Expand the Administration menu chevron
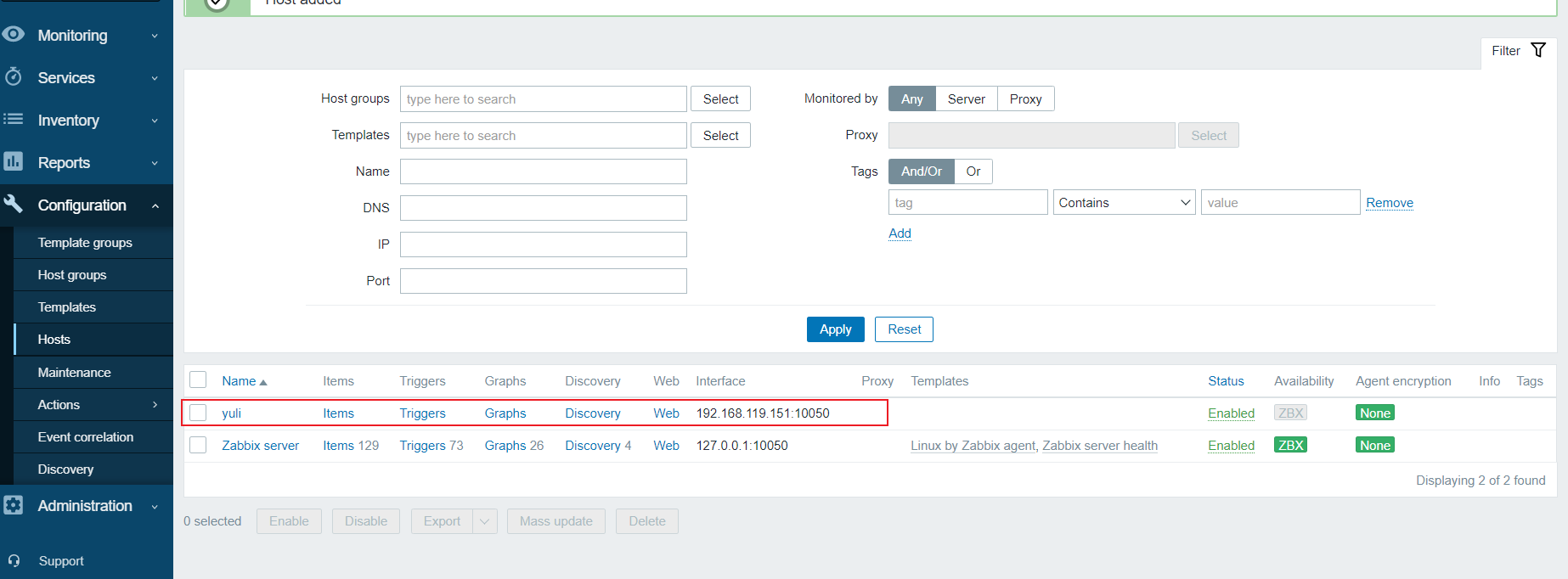 tap(155, 507)
